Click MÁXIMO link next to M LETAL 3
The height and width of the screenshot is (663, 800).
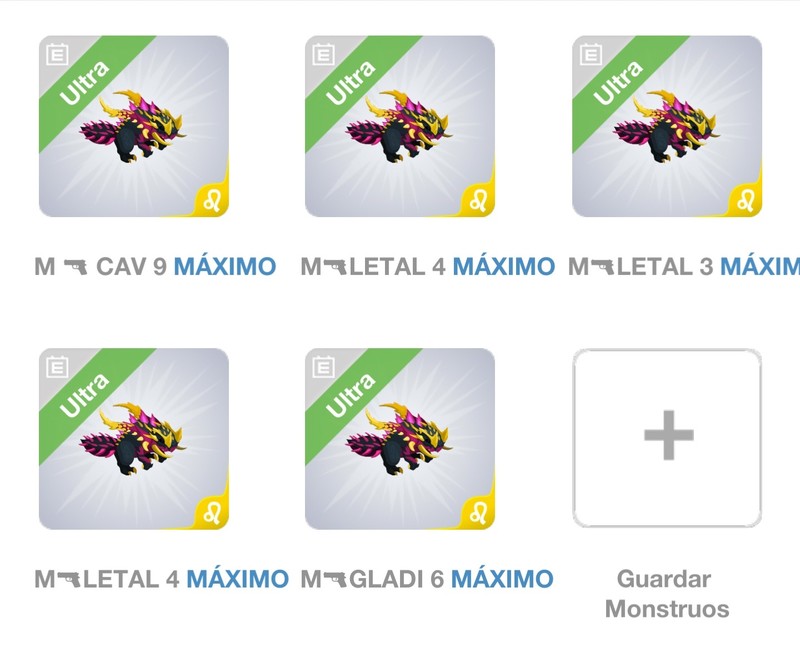tap(760, 266)
